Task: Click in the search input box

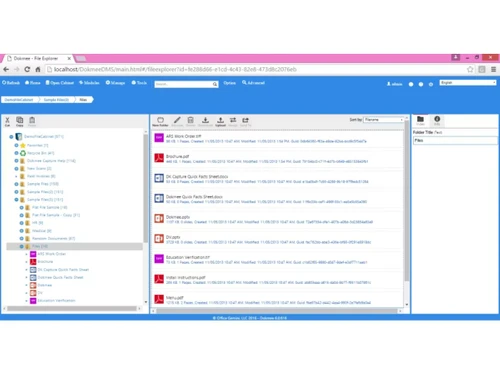Action: (183, 84)
